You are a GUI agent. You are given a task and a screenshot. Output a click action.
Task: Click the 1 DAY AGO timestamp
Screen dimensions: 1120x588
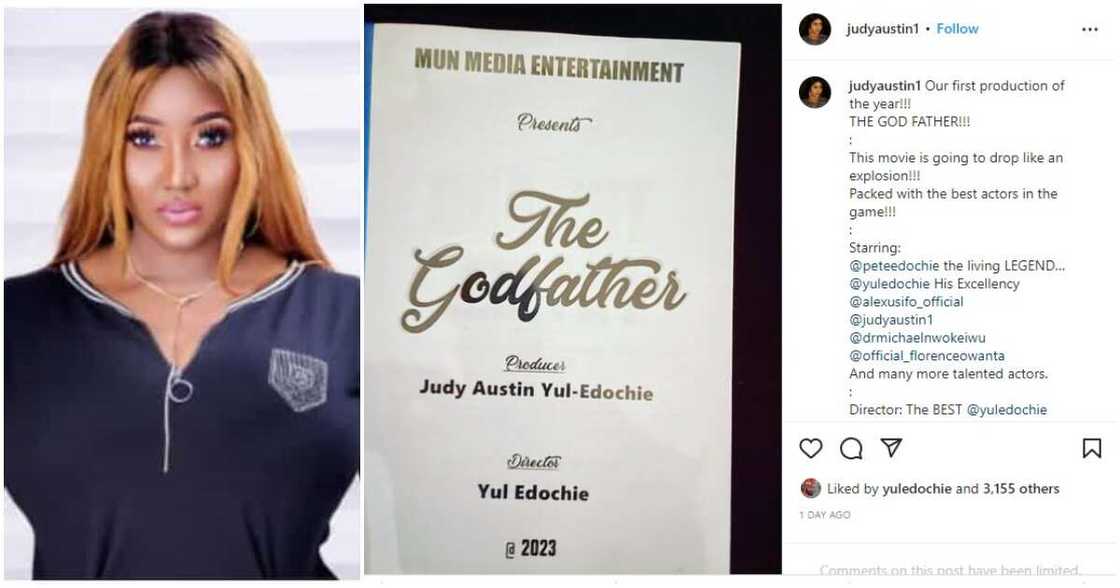click(825, 514)
